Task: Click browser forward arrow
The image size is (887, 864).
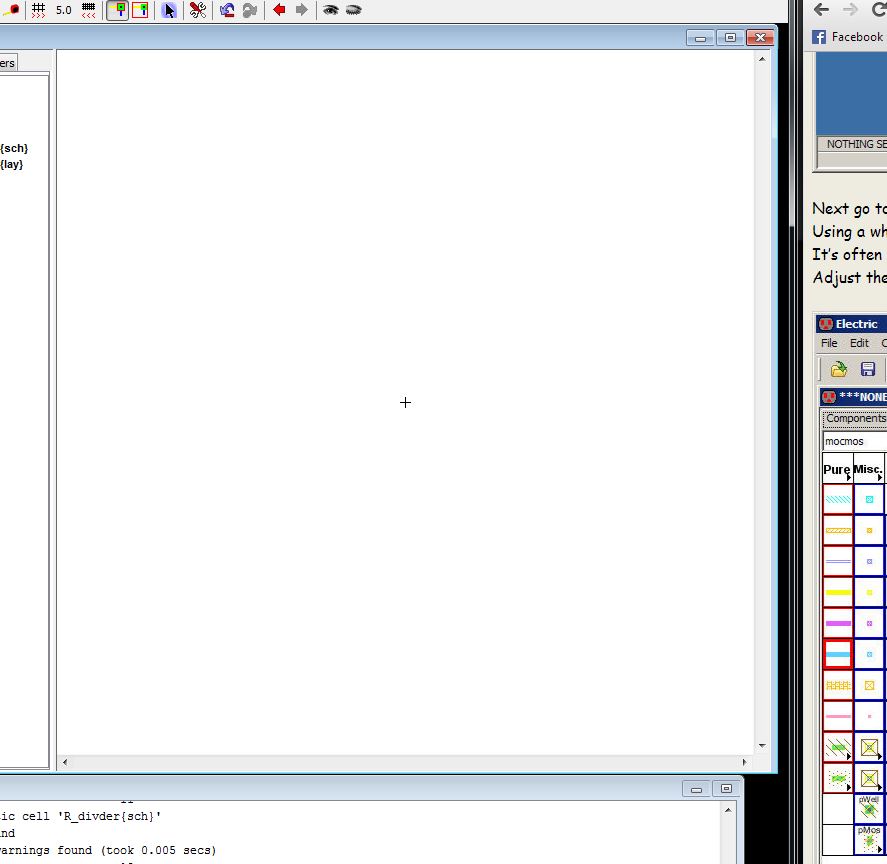Action: (x=850, y=10)
